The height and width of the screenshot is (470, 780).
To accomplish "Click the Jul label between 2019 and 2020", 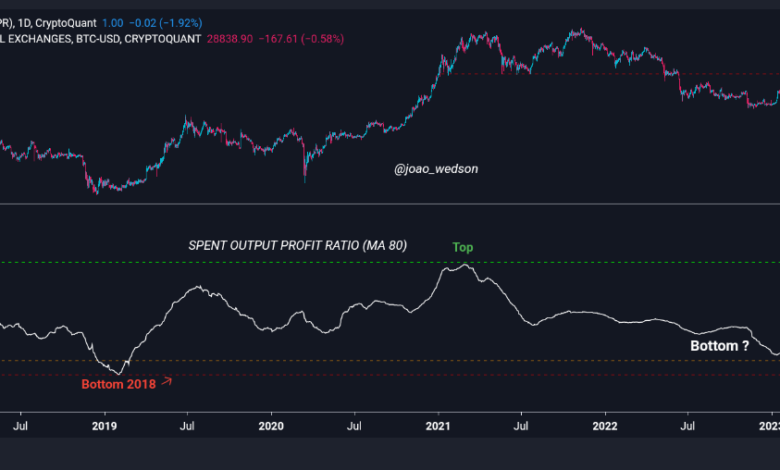I will [x=187, y=426].
